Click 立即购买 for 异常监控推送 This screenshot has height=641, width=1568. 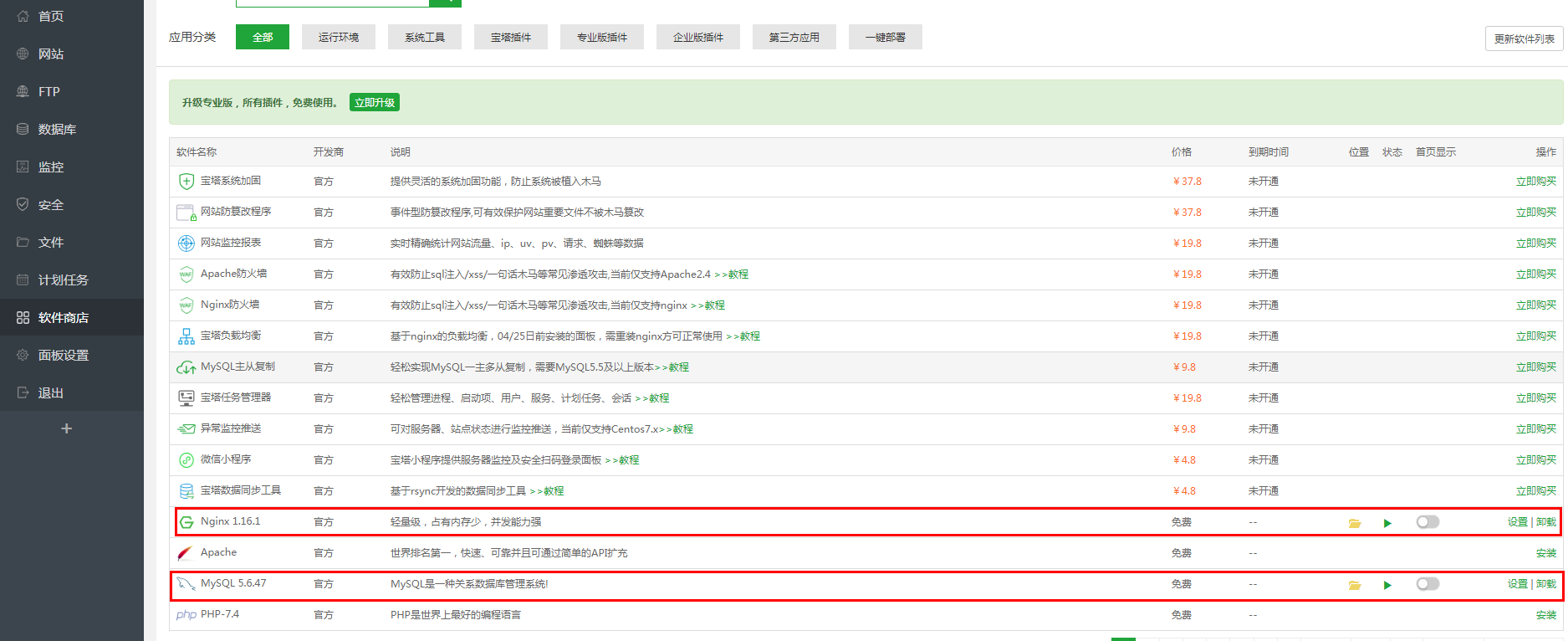tap(1536, 428)
